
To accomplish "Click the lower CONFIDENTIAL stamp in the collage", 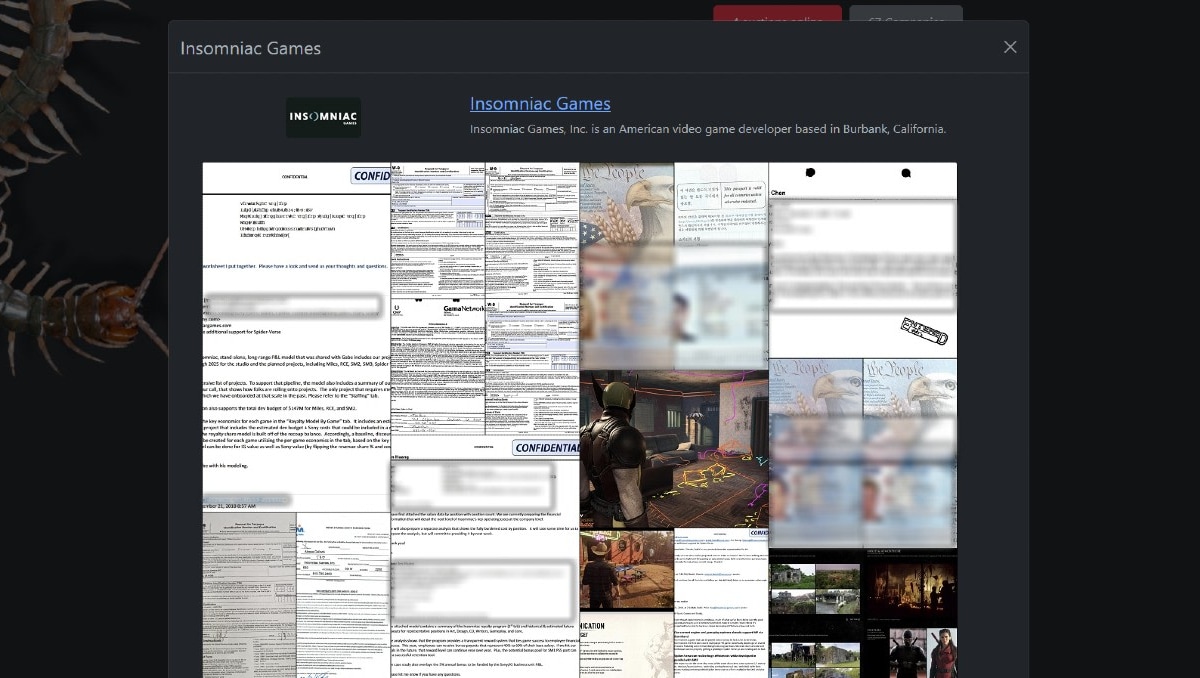I will 546,447.
